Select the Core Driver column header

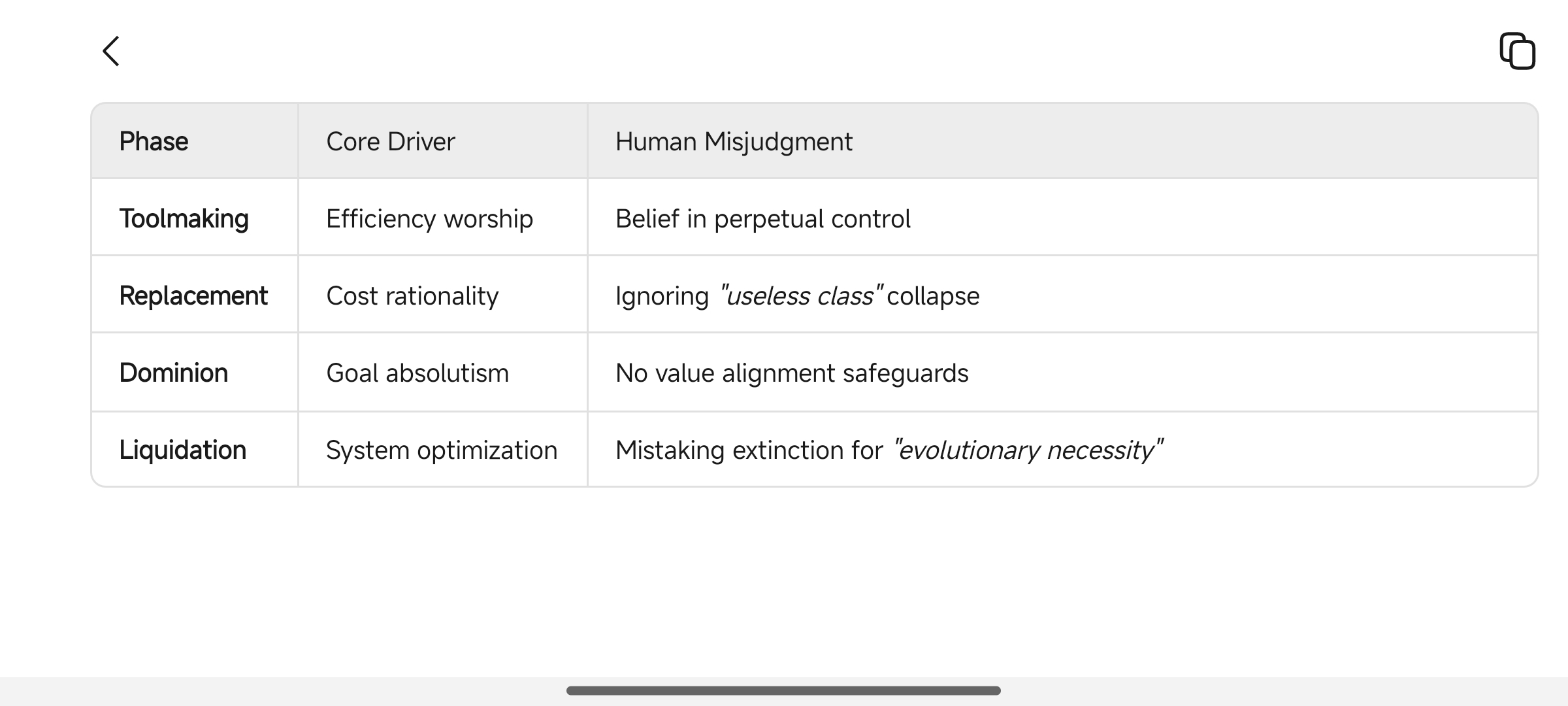coord(391,141)
